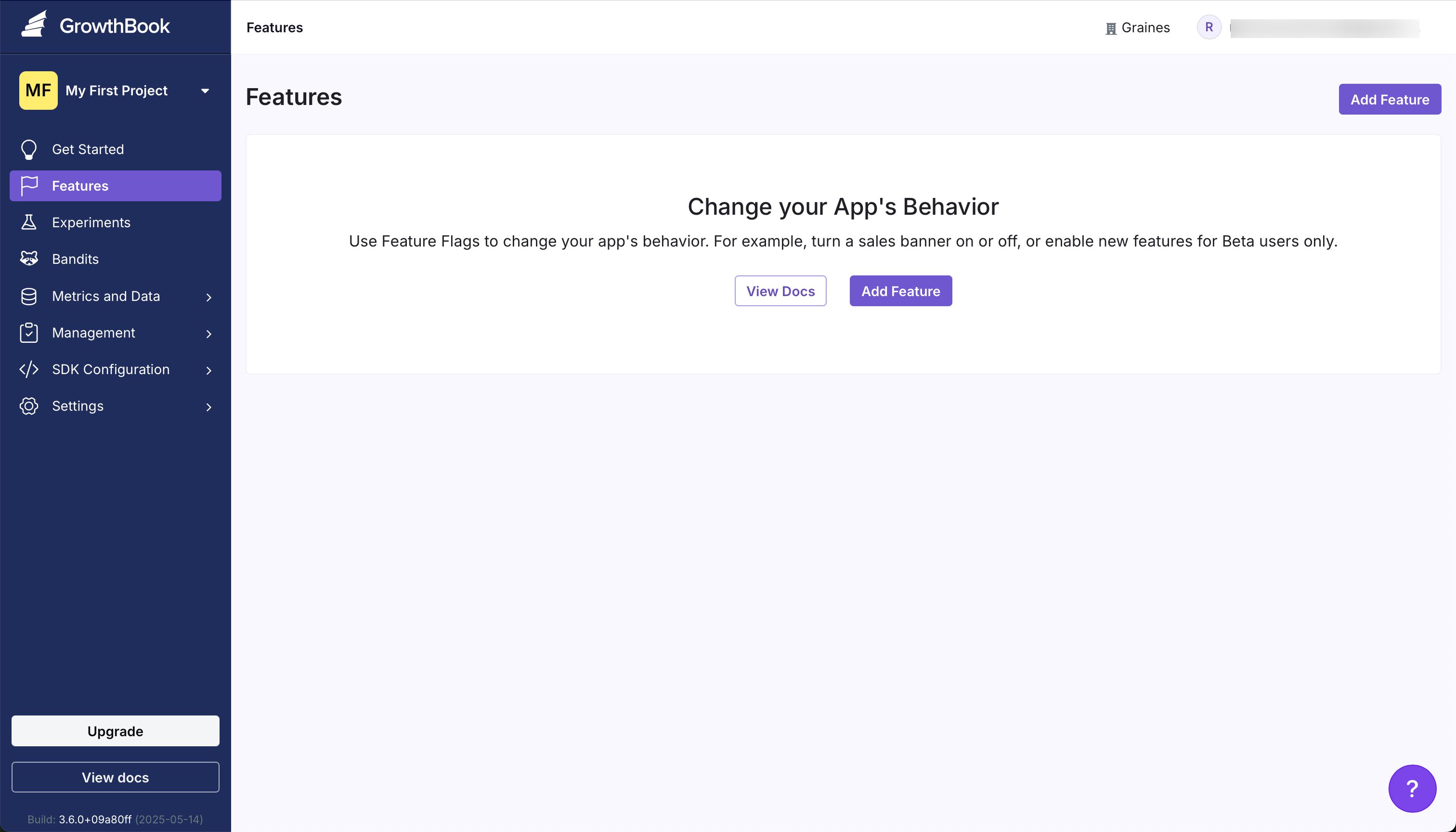Image resolution: width=1456 pixels, height=832 pixels.
Task: Click View Docs in the empty-state card
Action: tap(780, 291)
